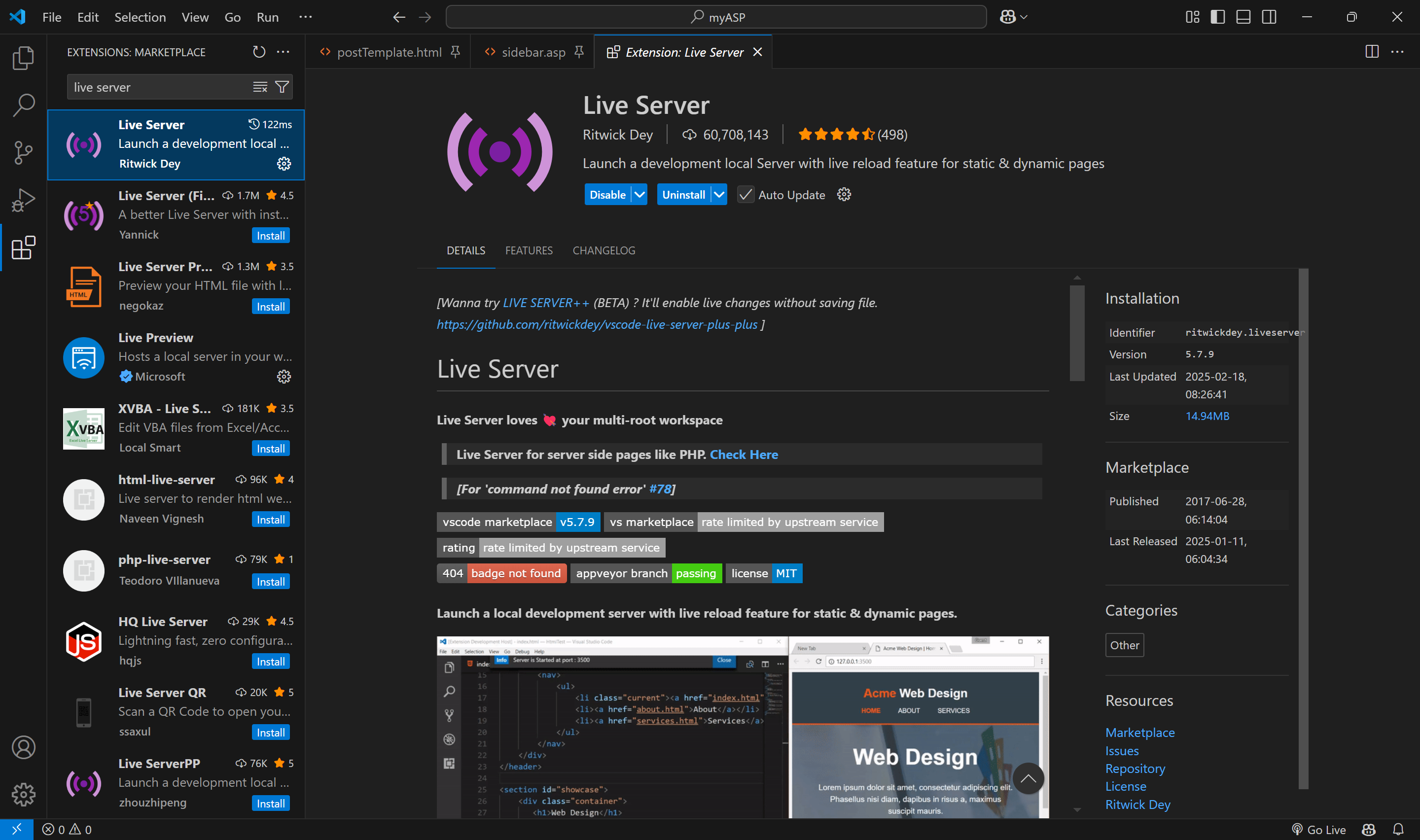Toggle the primary side bar visibility

coord(1218,17)
